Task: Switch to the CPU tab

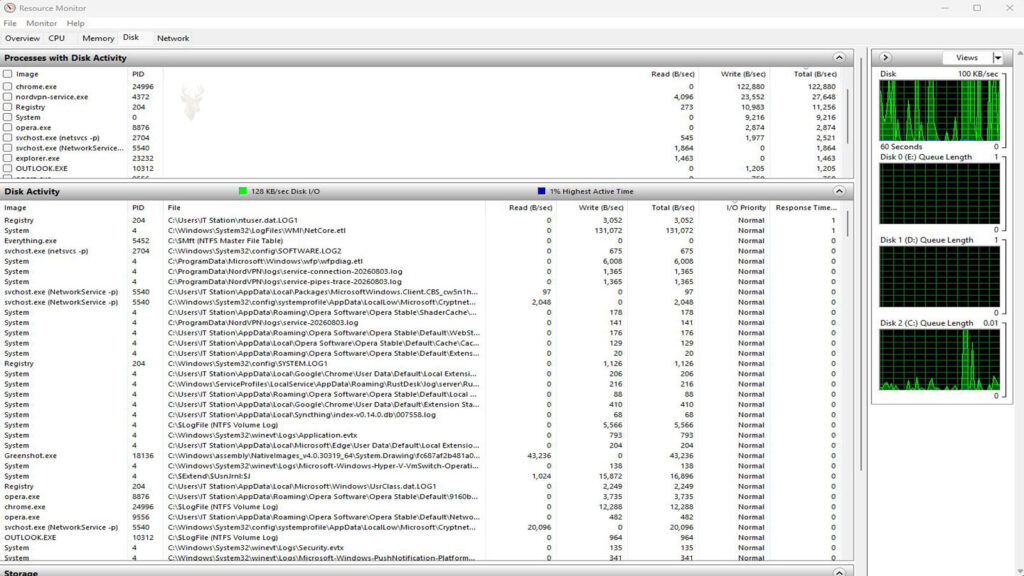Action: tap(57, 38)
